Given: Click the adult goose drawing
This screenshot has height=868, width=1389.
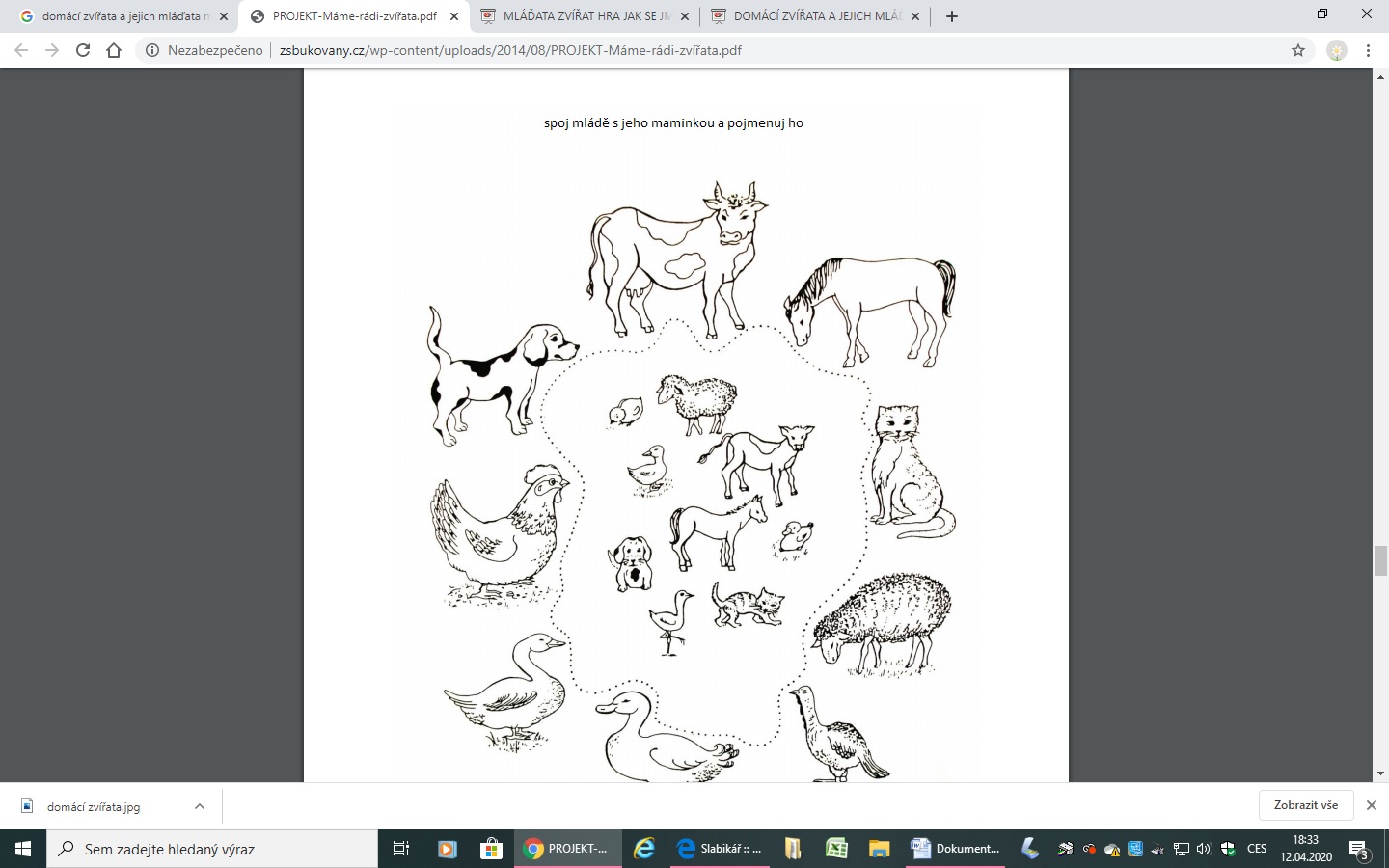Looking at the screenshot, I should tap(505, 691).
